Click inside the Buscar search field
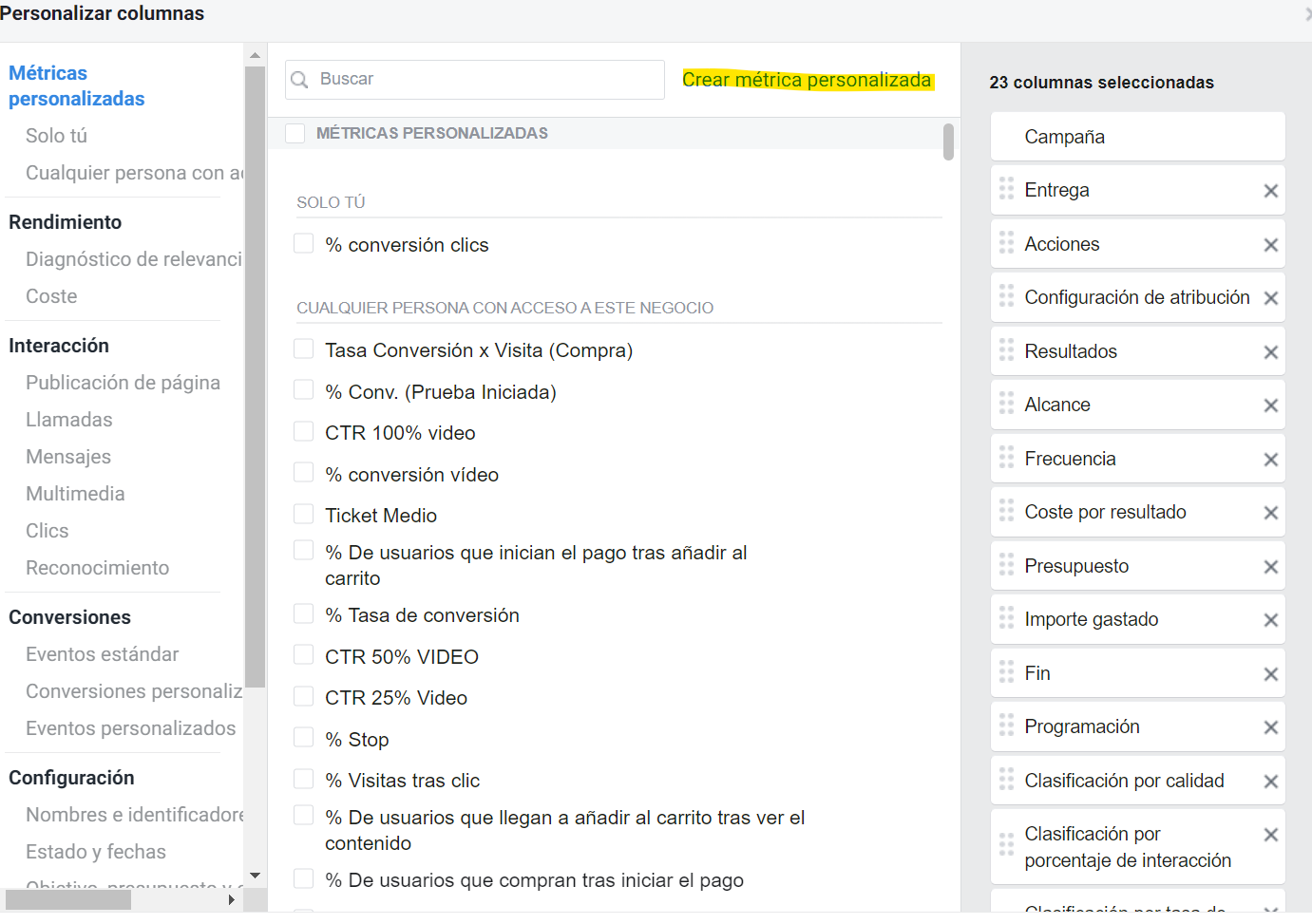1312x924 pixels. (x=475, y=79)
